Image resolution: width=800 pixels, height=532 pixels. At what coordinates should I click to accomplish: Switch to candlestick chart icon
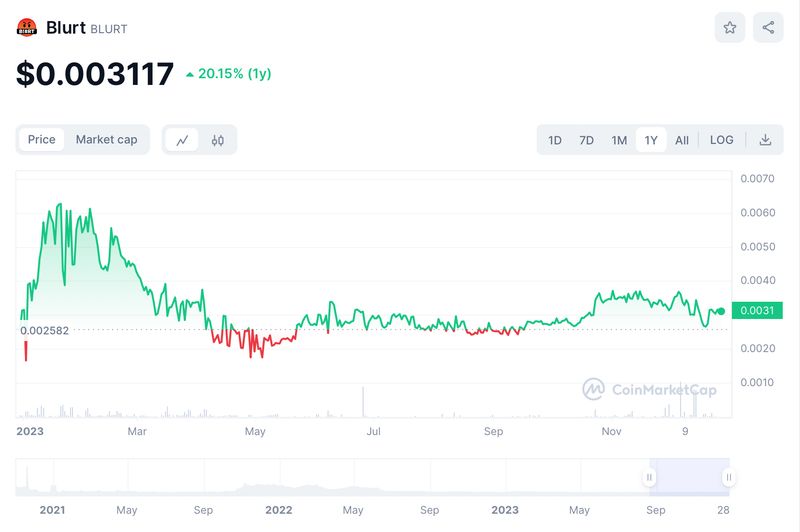217,140
